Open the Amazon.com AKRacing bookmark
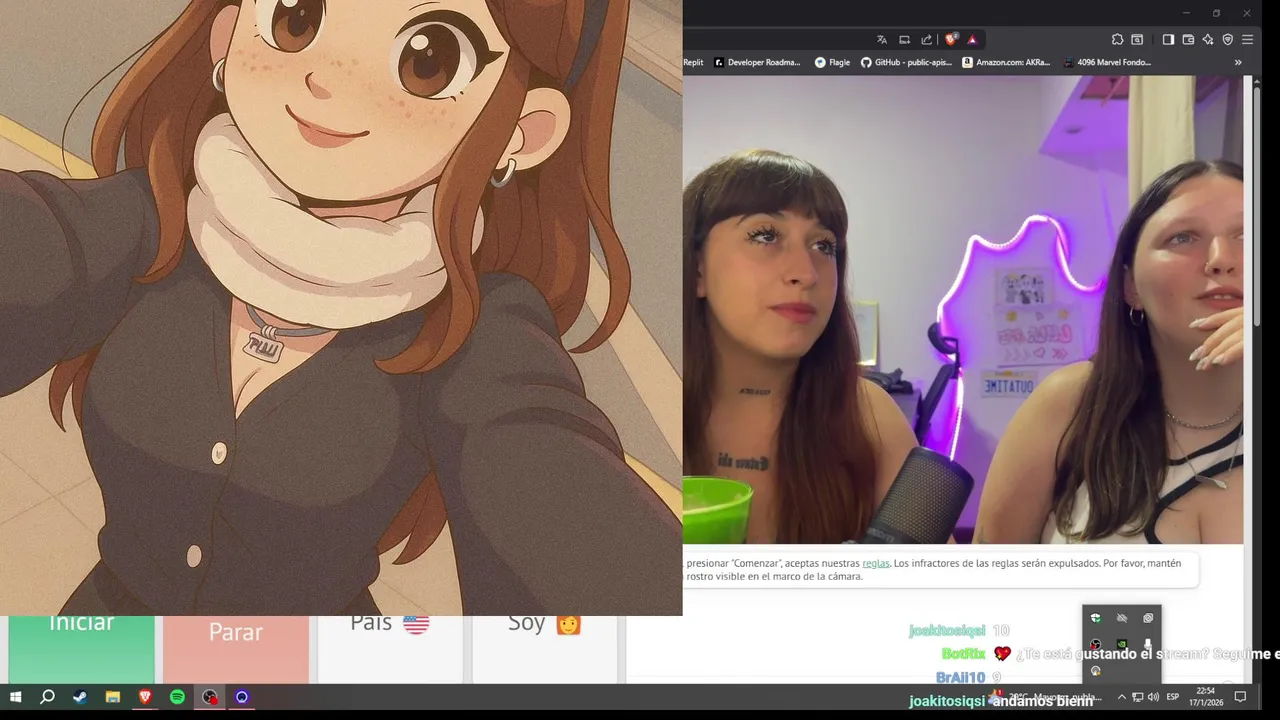The height and width of the screenshot is (720, 1280). pyautogui.click(x=1006, y=62)
